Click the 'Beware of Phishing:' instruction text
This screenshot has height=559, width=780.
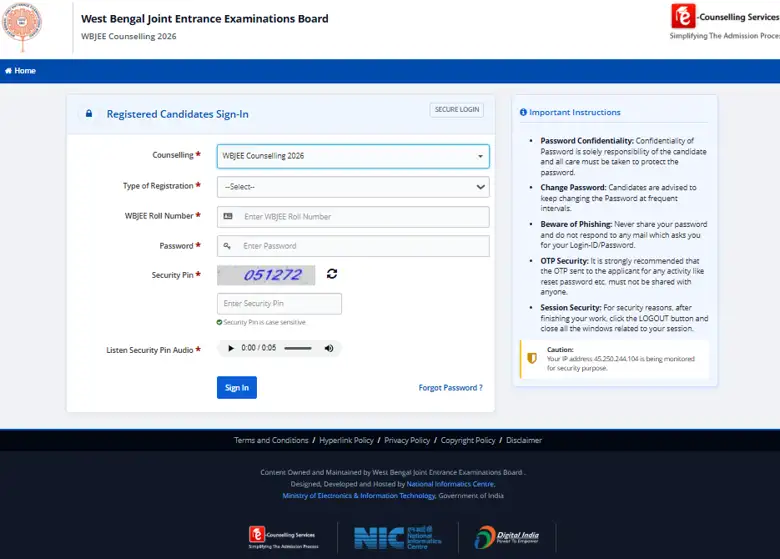[x=576, y=224]
